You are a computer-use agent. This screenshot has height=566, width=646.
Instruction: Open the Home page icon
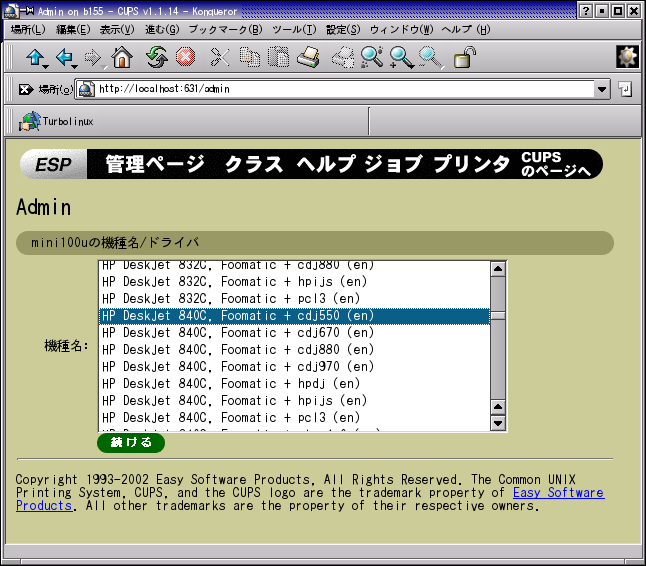pyautogui.click(x=122, y=57)
